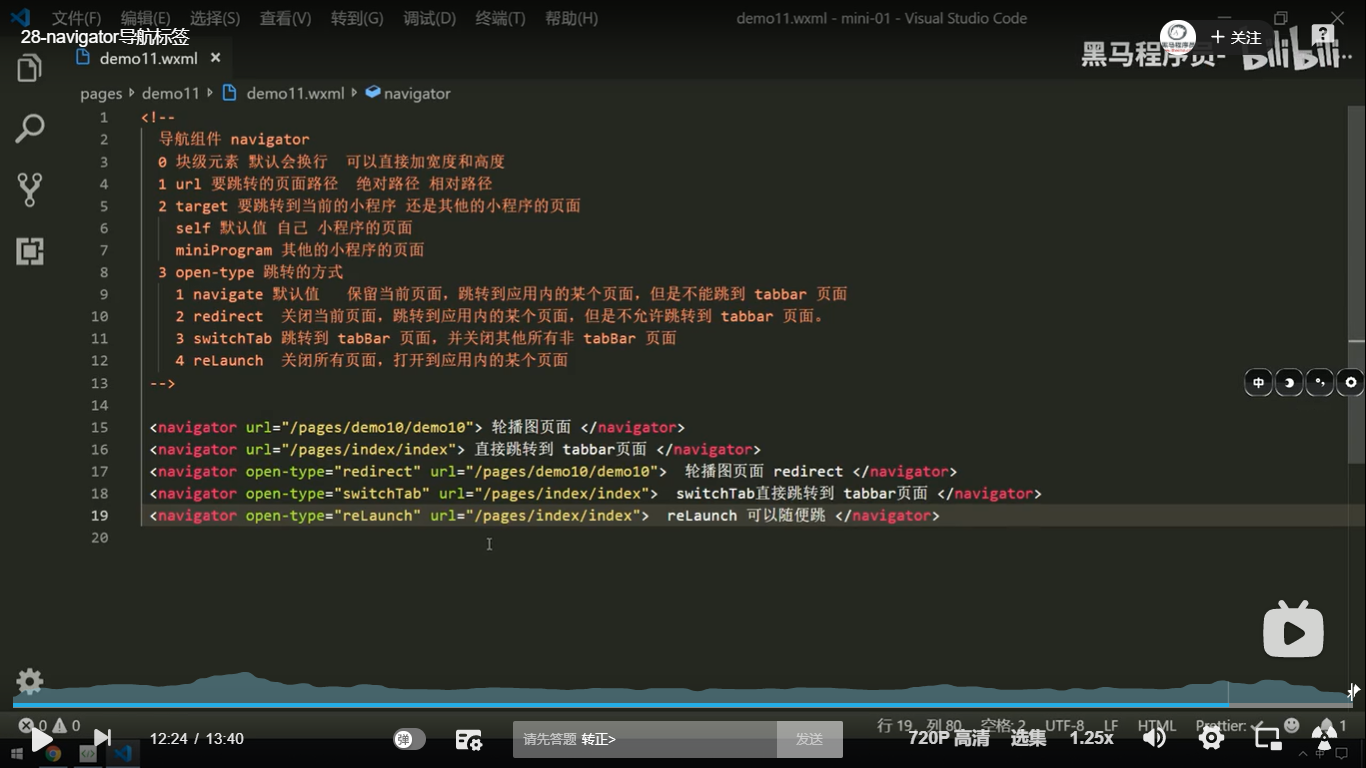
Task: Click the Prettier status bar item
Action: tap(1229, 726)
